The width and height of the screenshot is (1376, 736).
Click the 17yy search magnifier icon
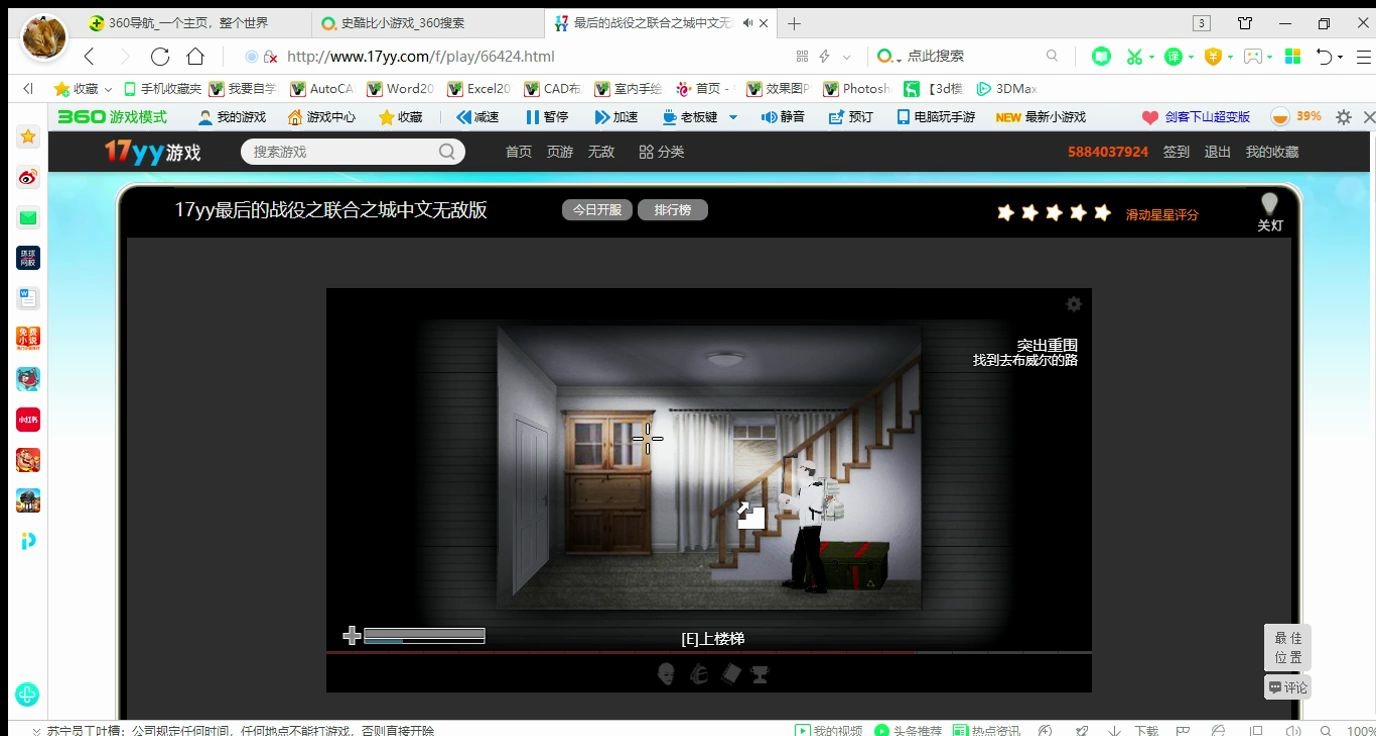coord(447,152)
